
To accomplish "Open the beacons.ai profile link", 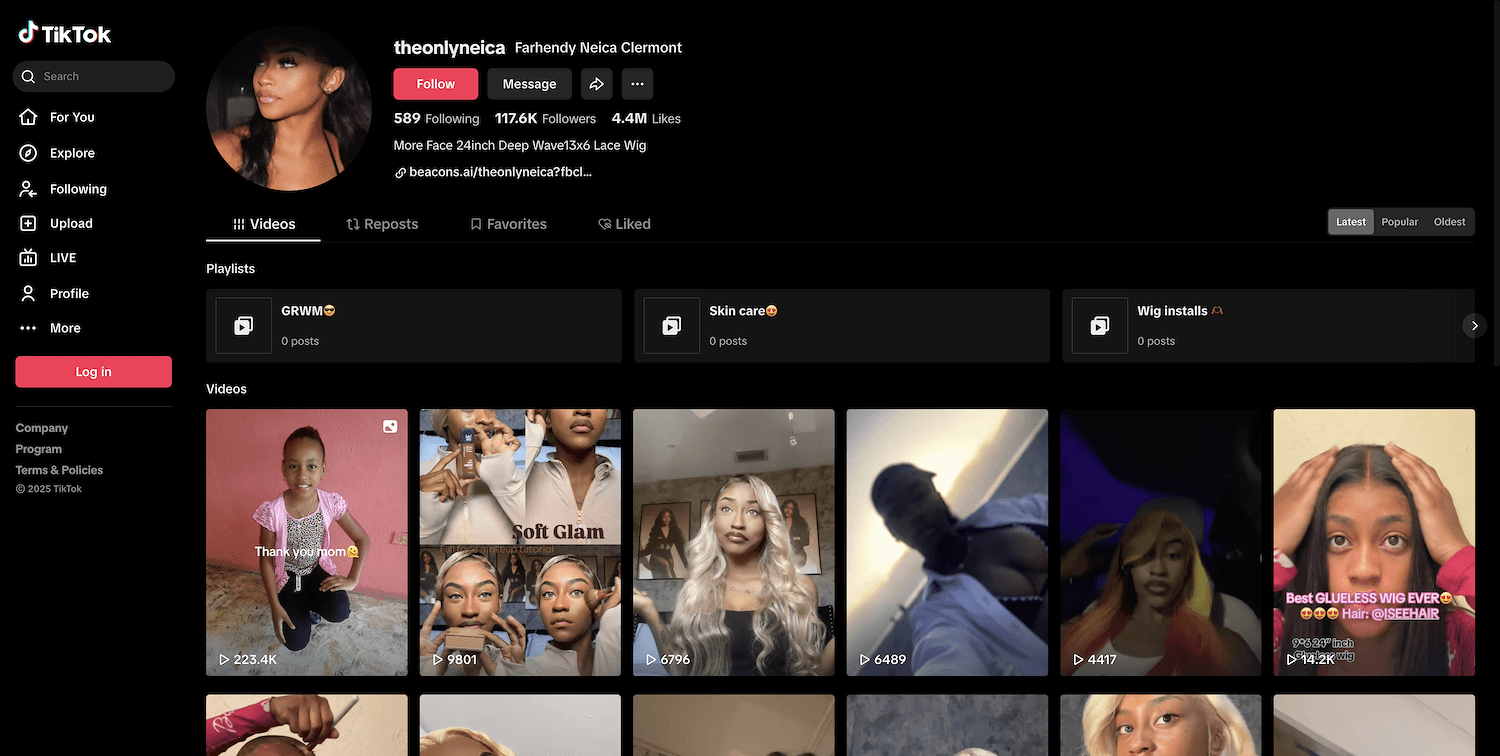I will coord(500,172).
